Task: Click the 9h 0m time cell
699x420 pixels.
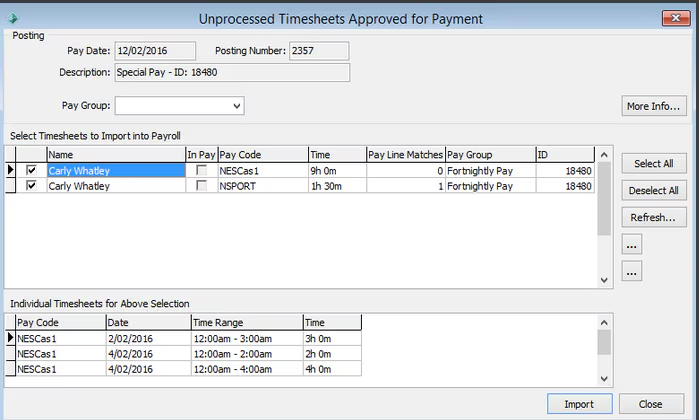Action: 337,171
